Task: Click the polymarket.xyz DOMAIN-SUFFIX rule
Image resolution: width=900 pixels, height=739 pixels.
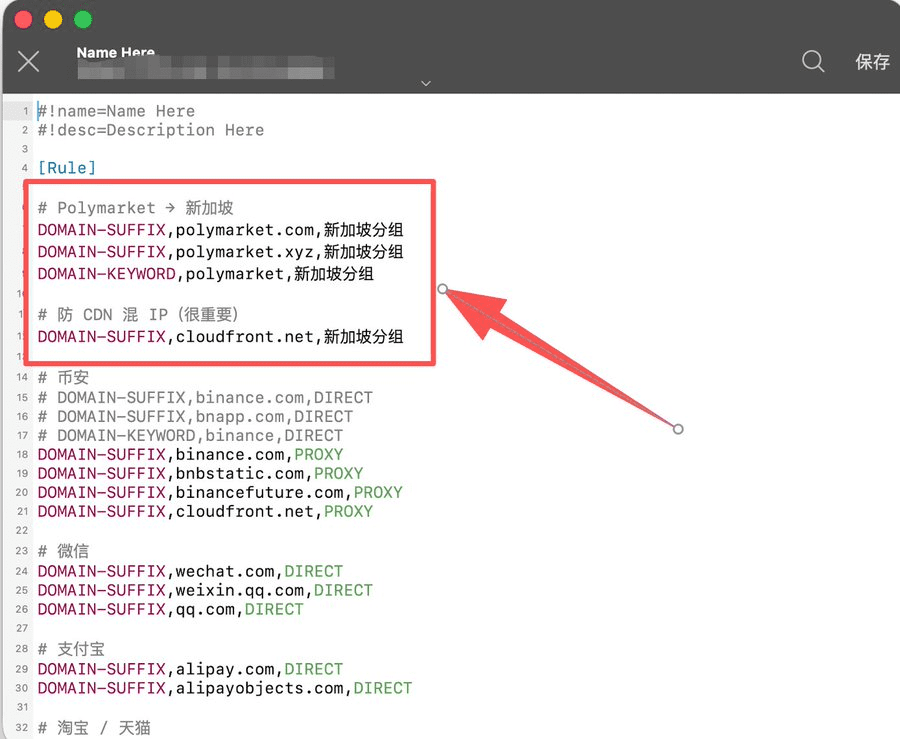Action: (220, 252)
